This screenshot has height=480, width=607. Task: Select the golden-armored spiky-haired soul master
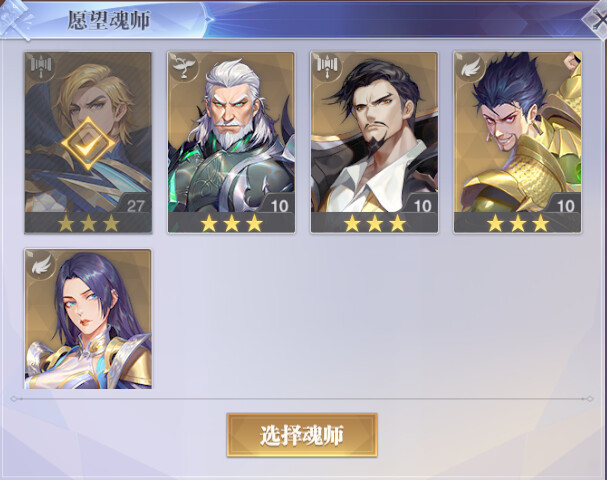518,142
